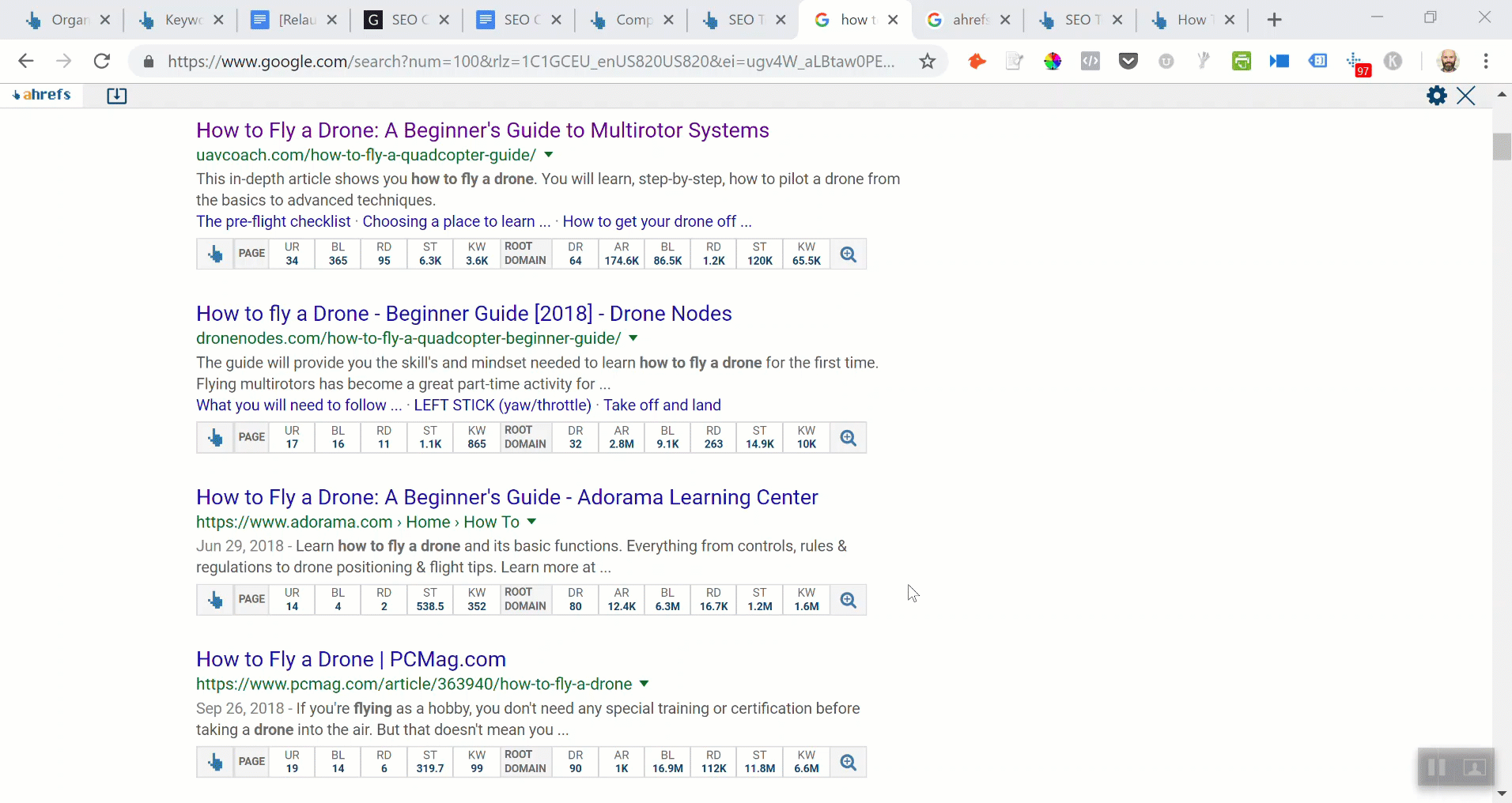This screenshot has height=803, width=1512.
Task: Open Ahrefs toolbar settings gear
Action: tap(1436, 96)
